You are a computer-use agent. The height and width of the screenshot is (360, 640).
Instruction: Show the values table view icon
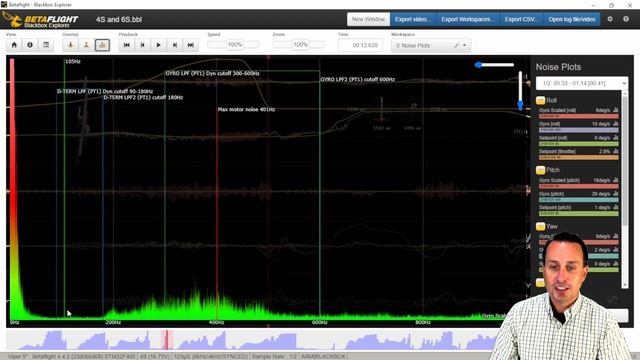46,45
